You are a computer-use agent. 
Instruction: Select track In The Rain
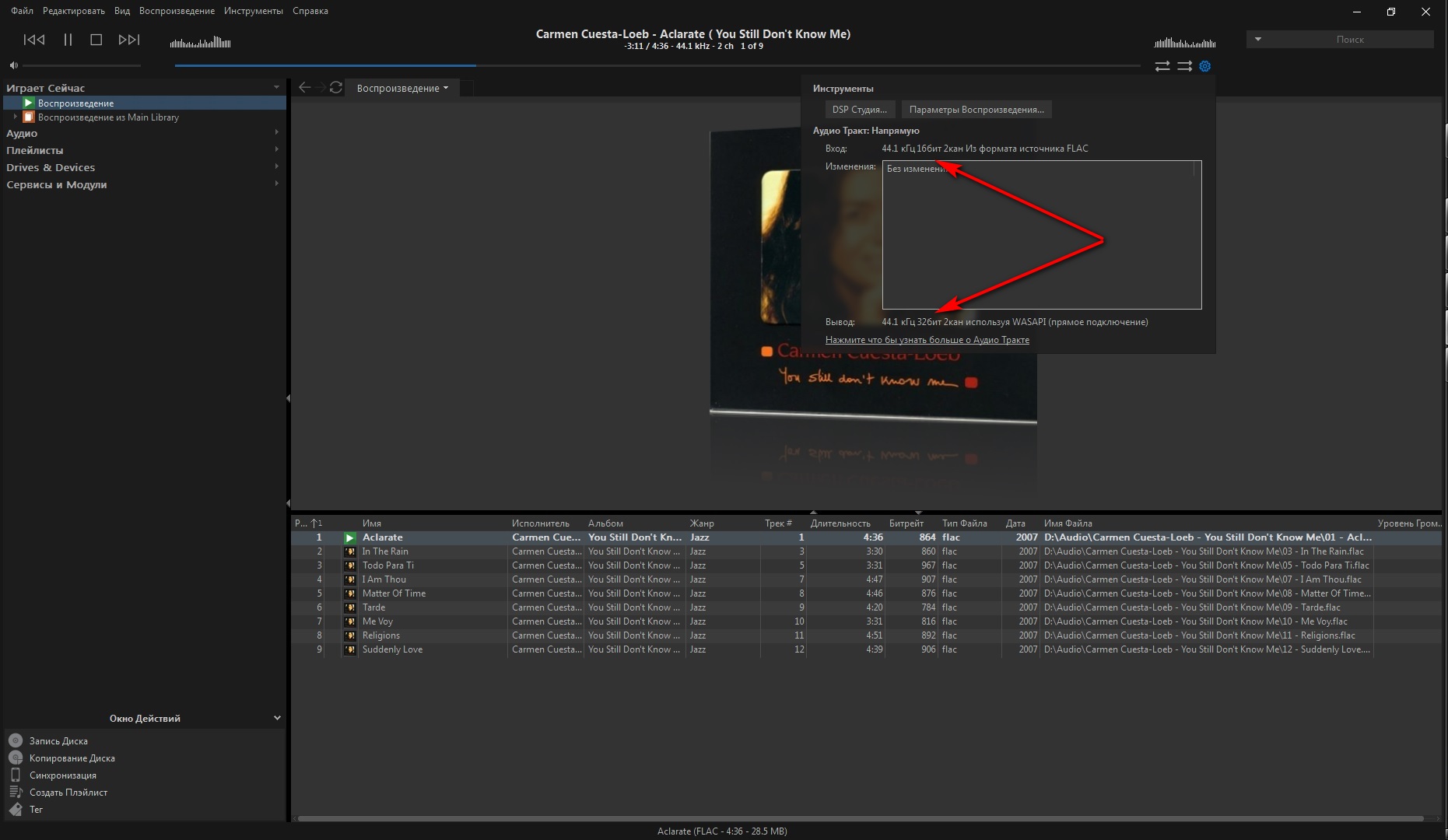867,551
